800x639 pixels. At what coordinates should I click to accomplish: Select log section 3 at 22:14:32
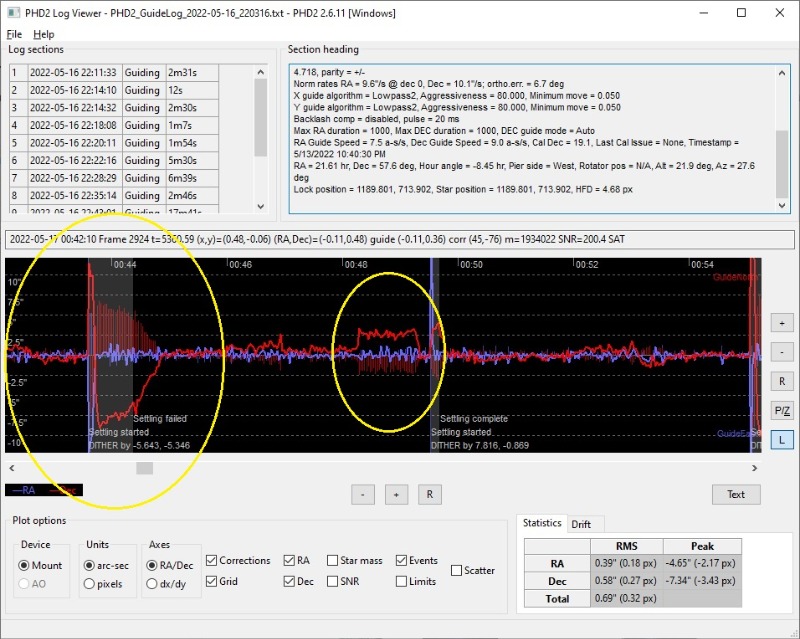tap(114, 108)
